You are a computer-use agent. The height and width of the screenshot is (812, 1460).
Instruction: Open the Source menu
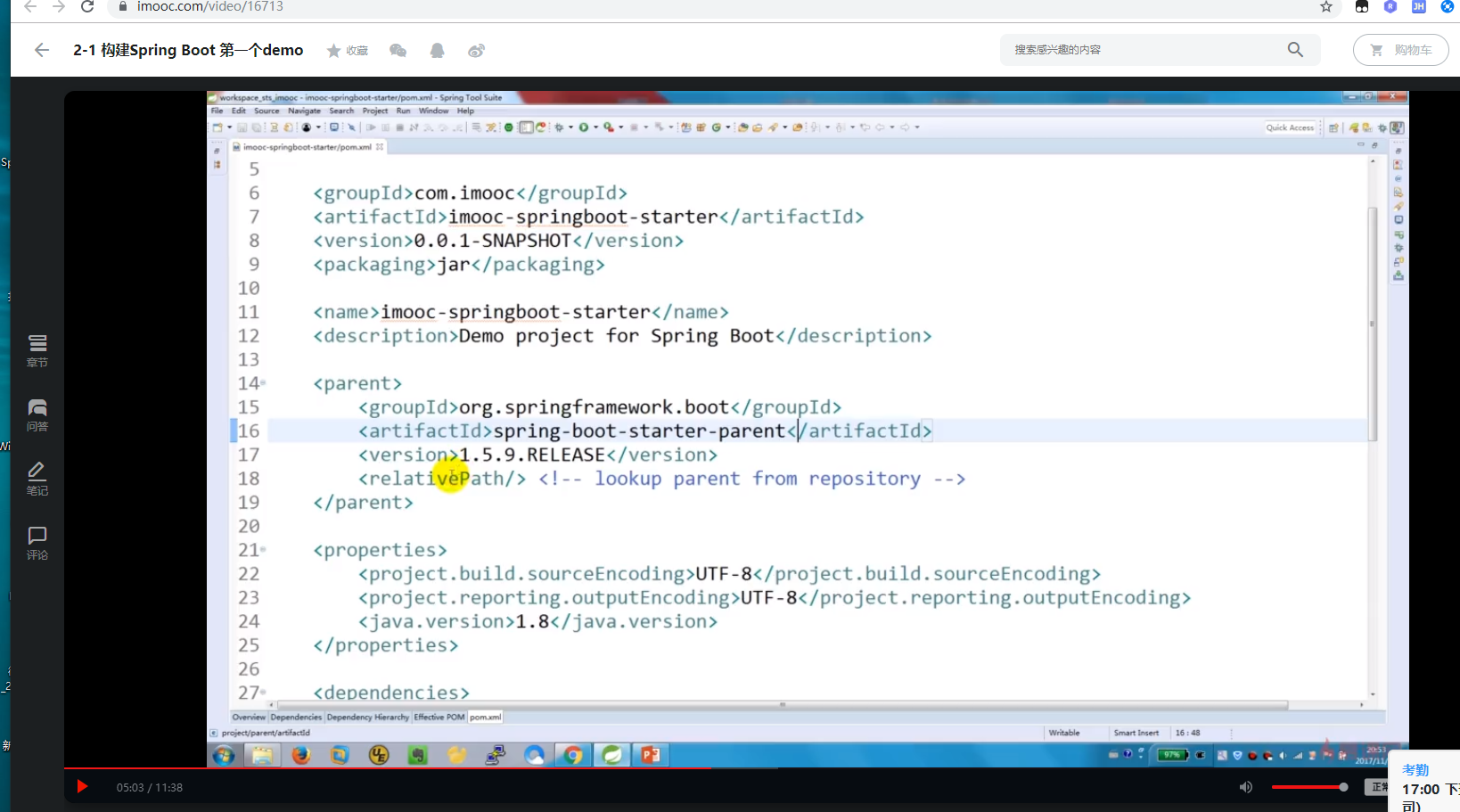267,111
